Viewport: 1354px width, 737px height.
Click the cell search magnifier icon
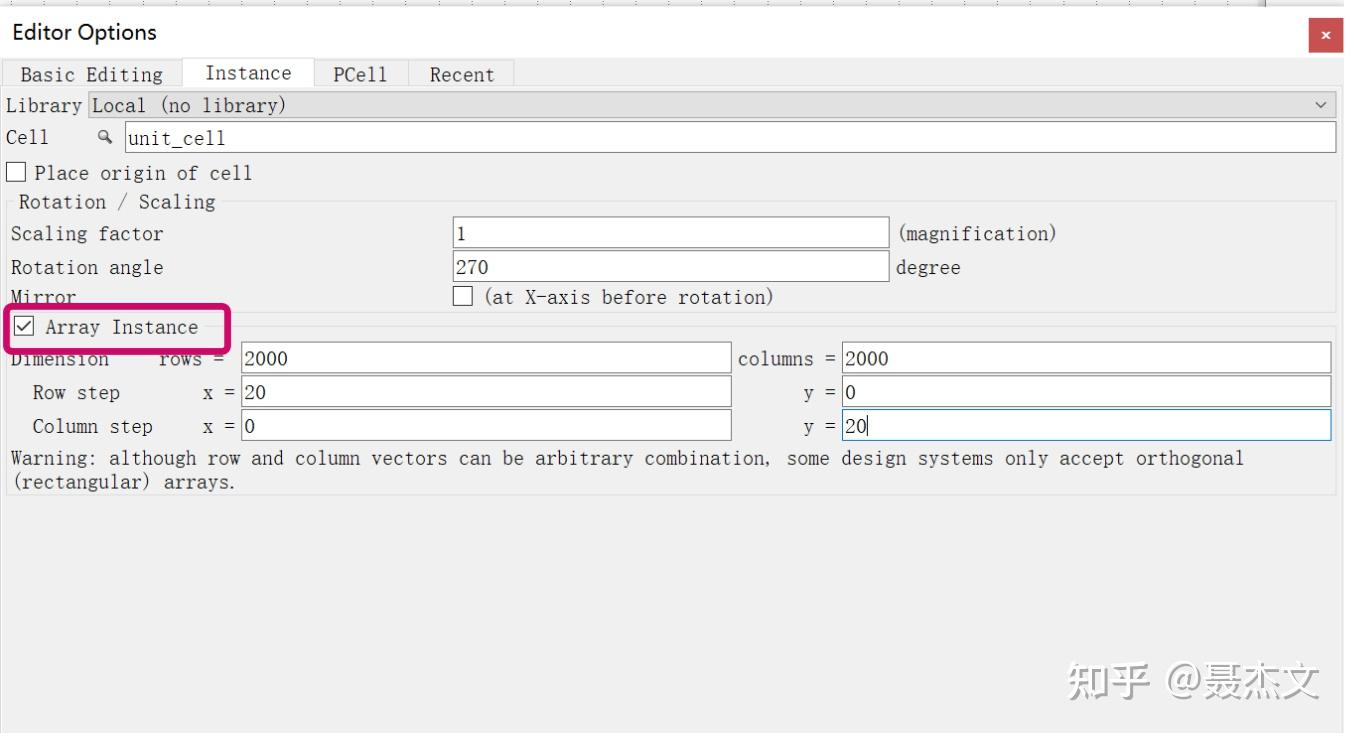[x=105, y=138]
